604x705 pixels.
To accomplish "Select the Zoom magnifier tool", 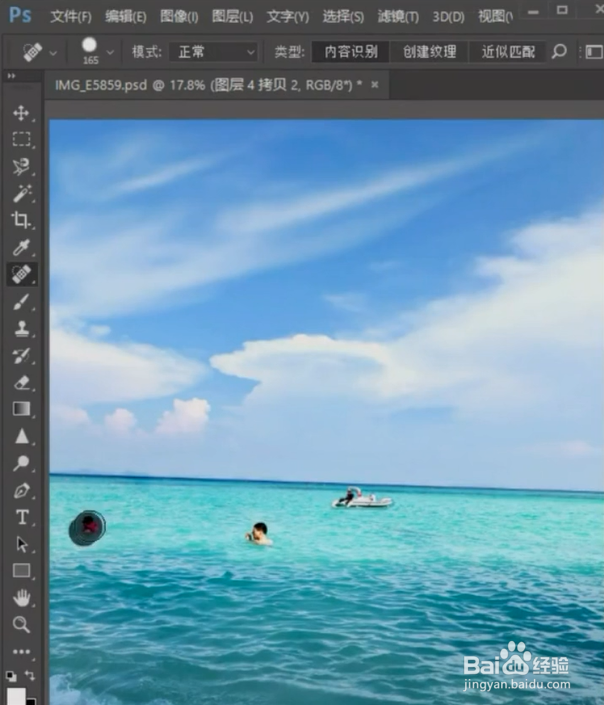I will [x=21, y=625].
